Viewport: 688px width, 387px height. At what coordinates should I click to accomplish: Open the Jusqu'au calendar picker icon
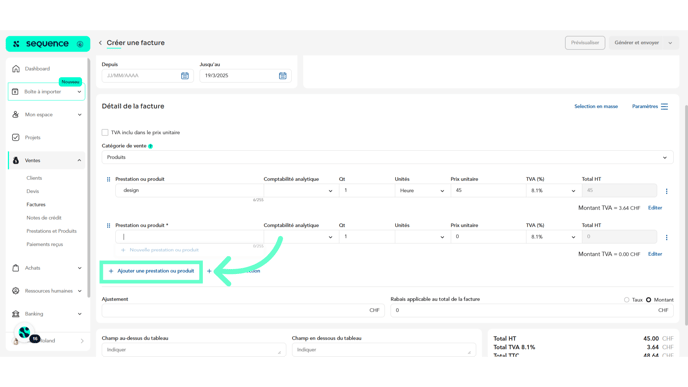[283, 75]
